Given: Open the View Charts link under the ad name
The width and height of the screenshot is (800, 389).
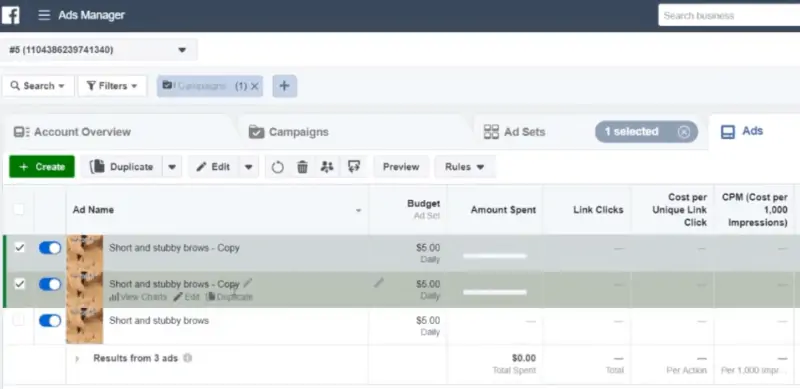Looking at the screenshot, I should pyautogui.click(x=138, y=297).
